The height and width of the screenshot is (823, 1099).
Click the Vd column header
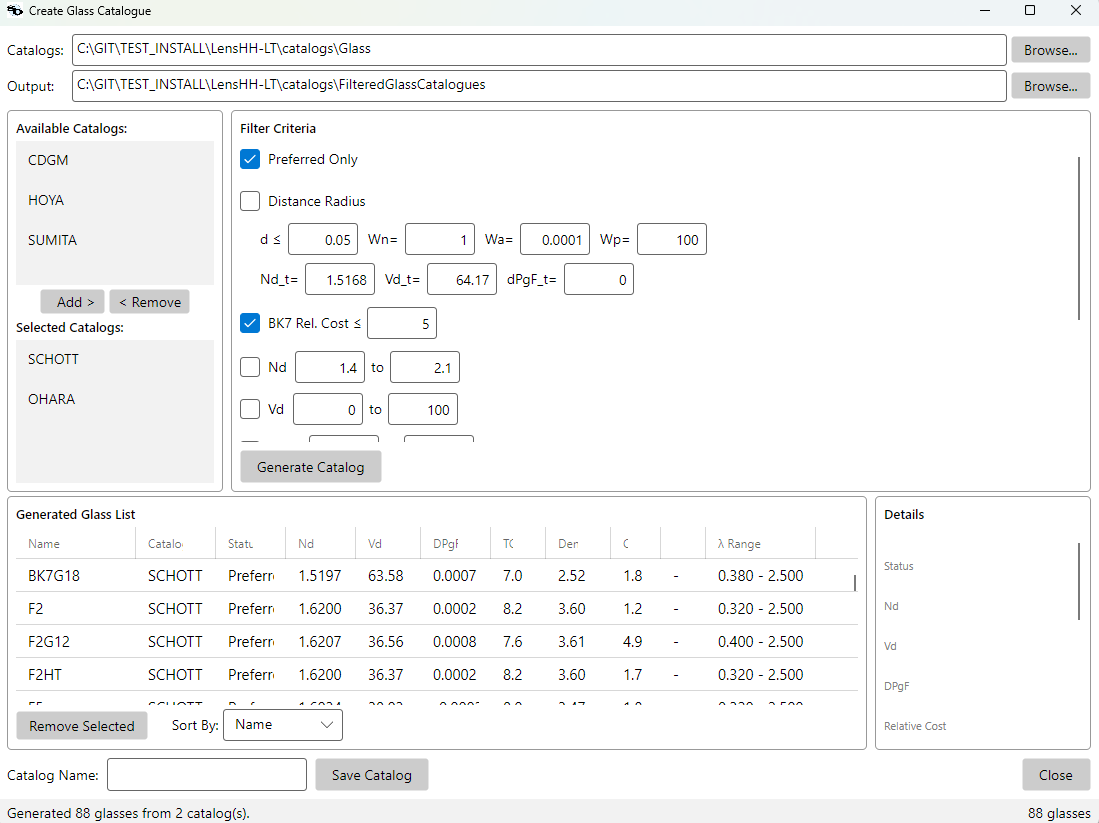point(388,544)
